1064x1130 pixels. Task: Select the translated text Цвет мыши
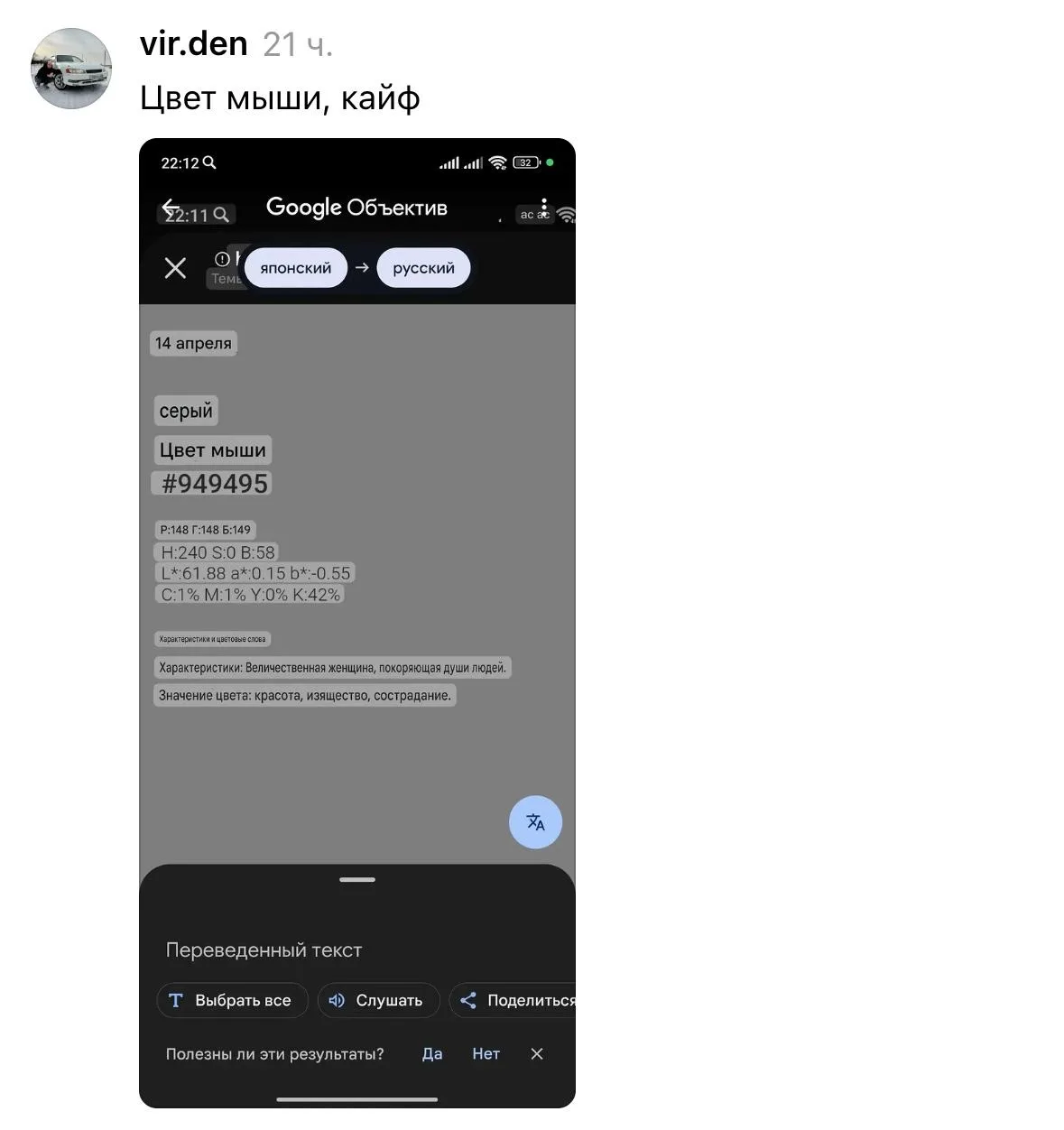(x=213, y=449)
